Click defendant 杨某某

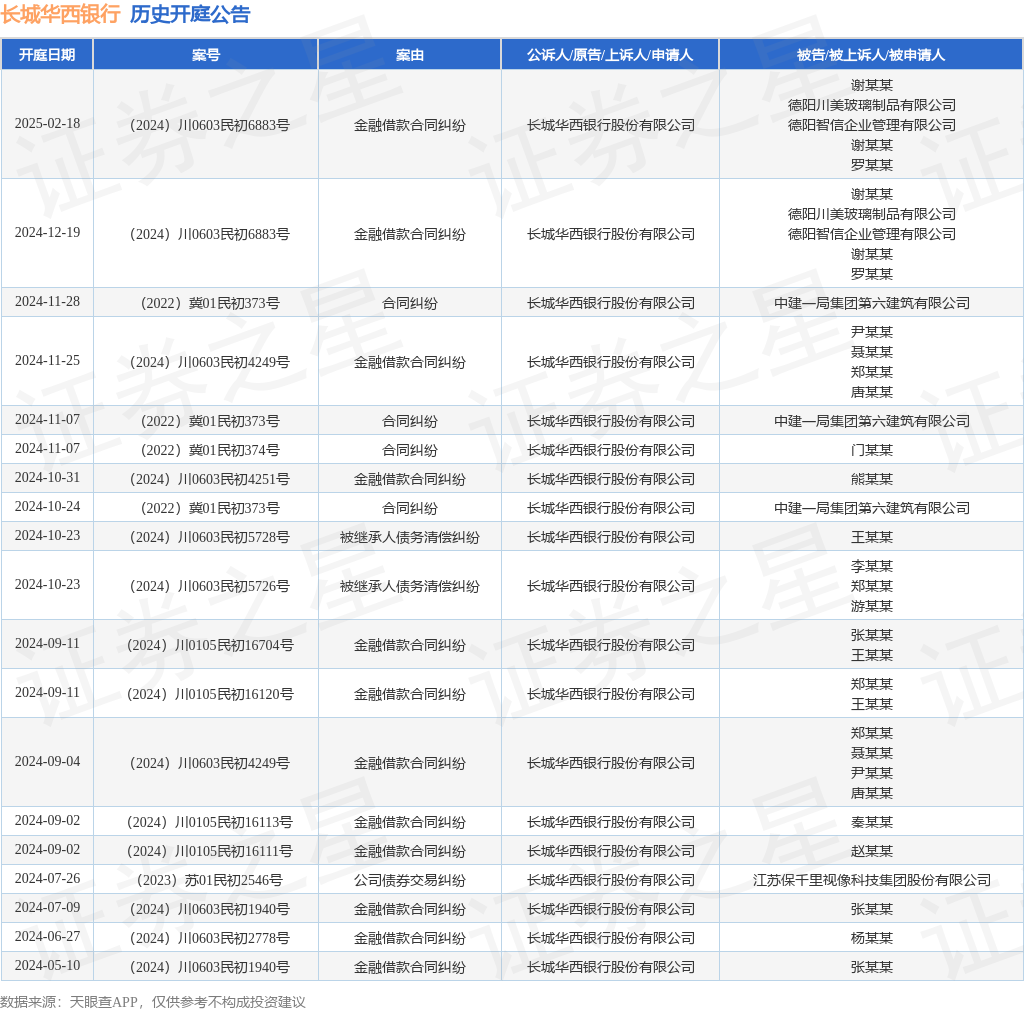click(x=871, y=938)
